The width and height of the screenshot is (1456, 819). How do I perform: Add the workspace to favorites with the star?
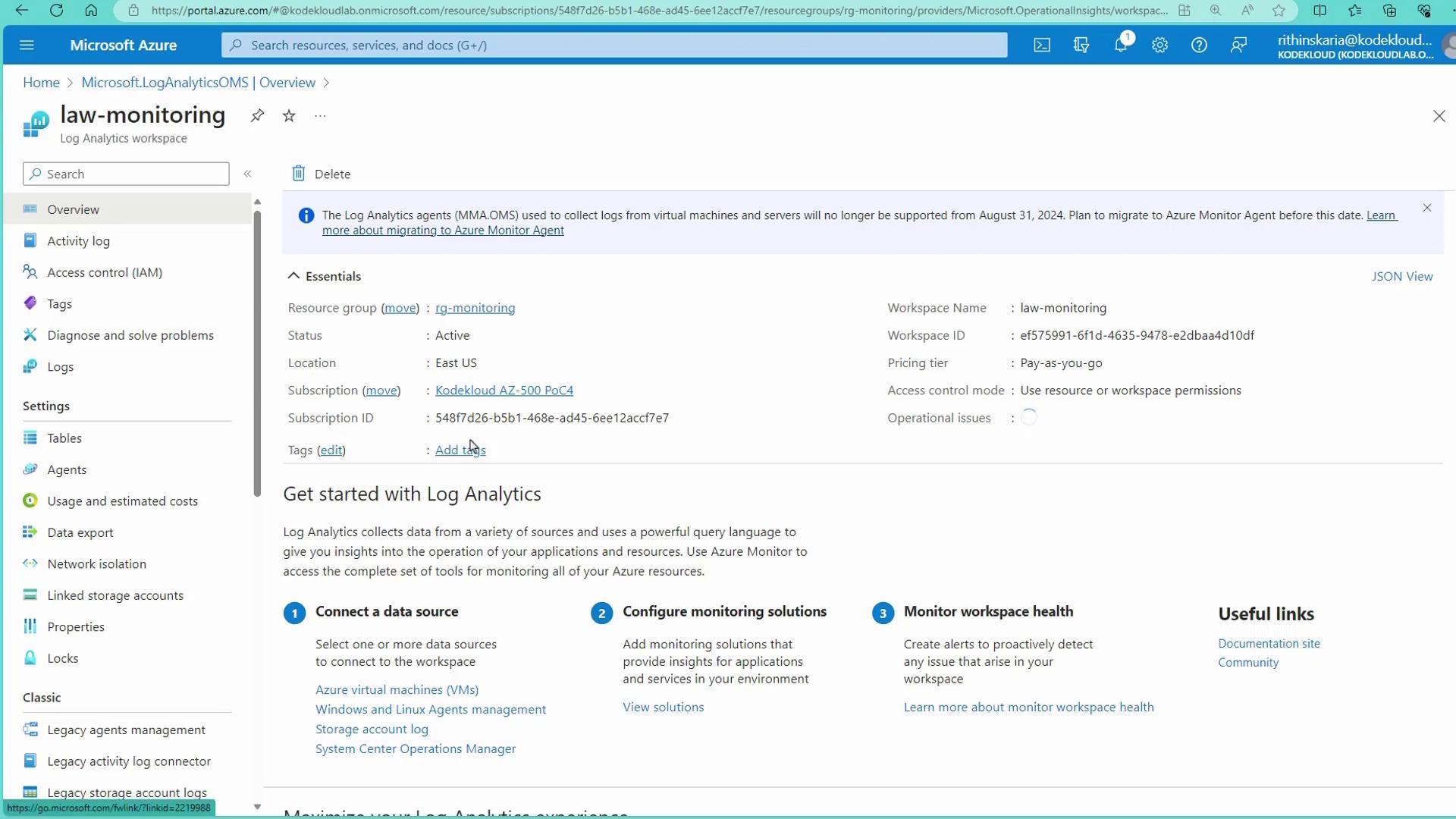(x=289, y=116)
